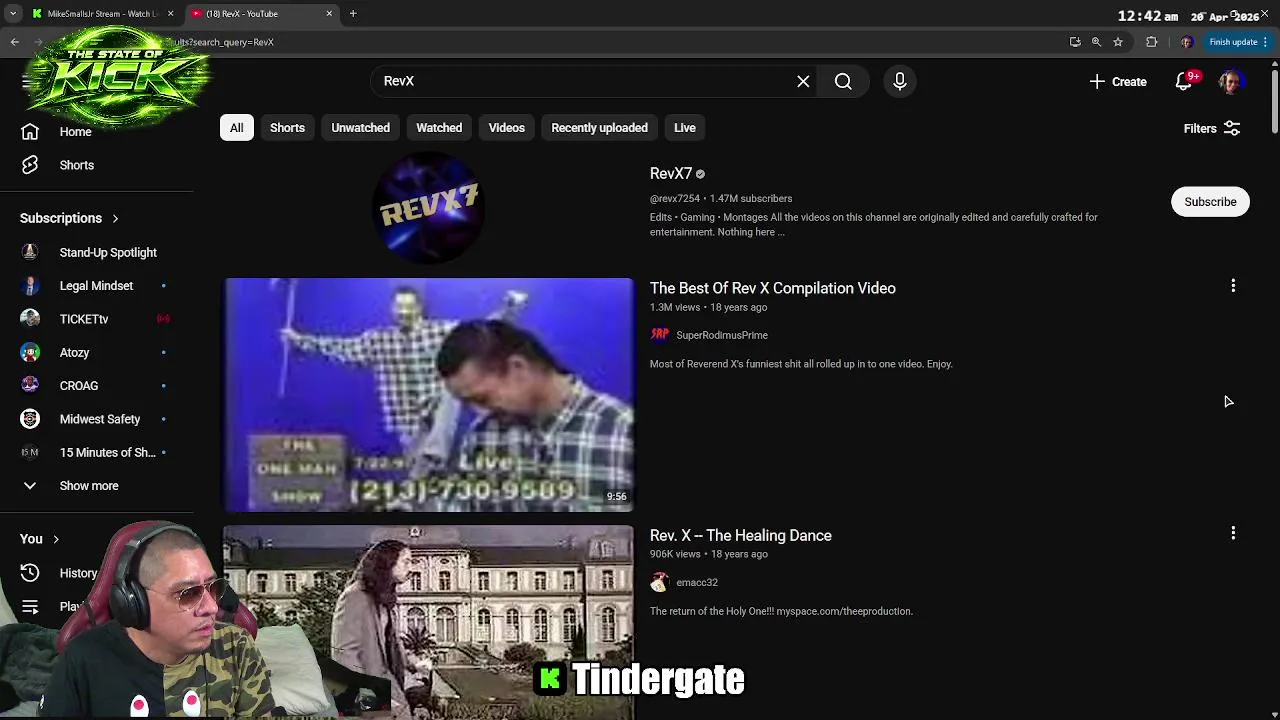Open 15 Minutes of Sh... subscription

97,453
